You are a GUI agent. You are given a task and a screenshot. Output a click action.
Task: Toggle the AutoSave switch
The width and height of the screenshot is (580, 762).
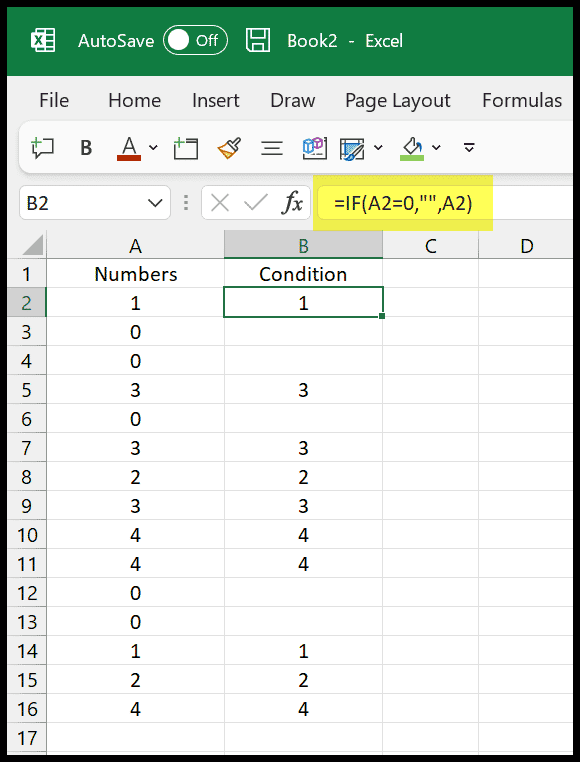point(195,41)
